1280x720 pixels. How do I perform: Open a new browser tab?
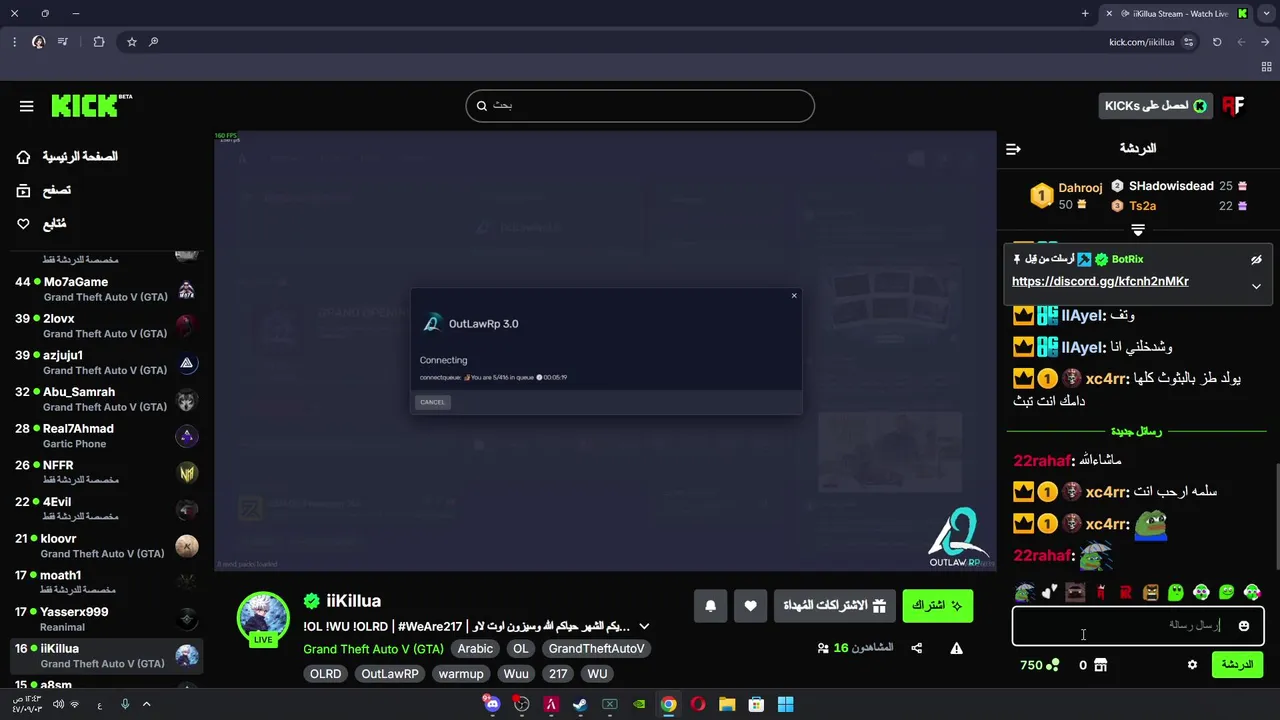(x=1085, y=14)
